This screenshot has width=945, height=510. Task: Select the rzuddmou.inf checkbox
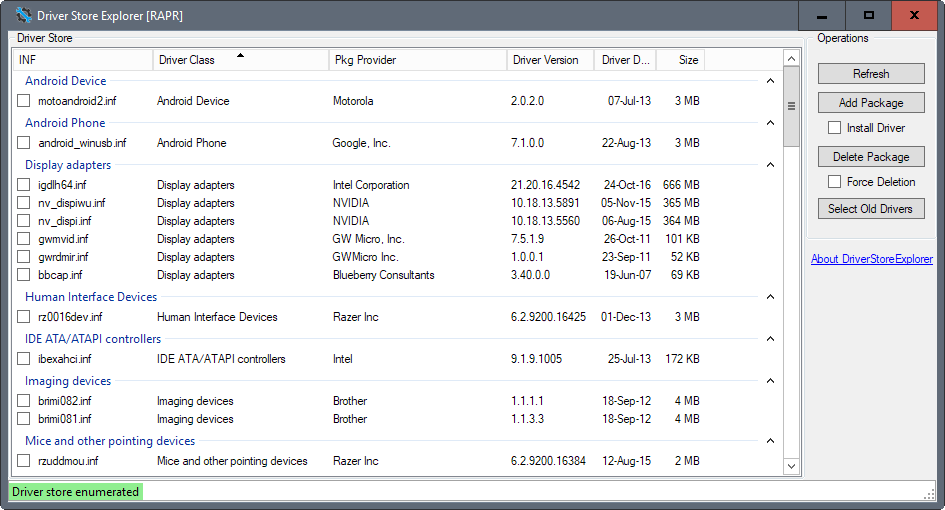point(24,461)
